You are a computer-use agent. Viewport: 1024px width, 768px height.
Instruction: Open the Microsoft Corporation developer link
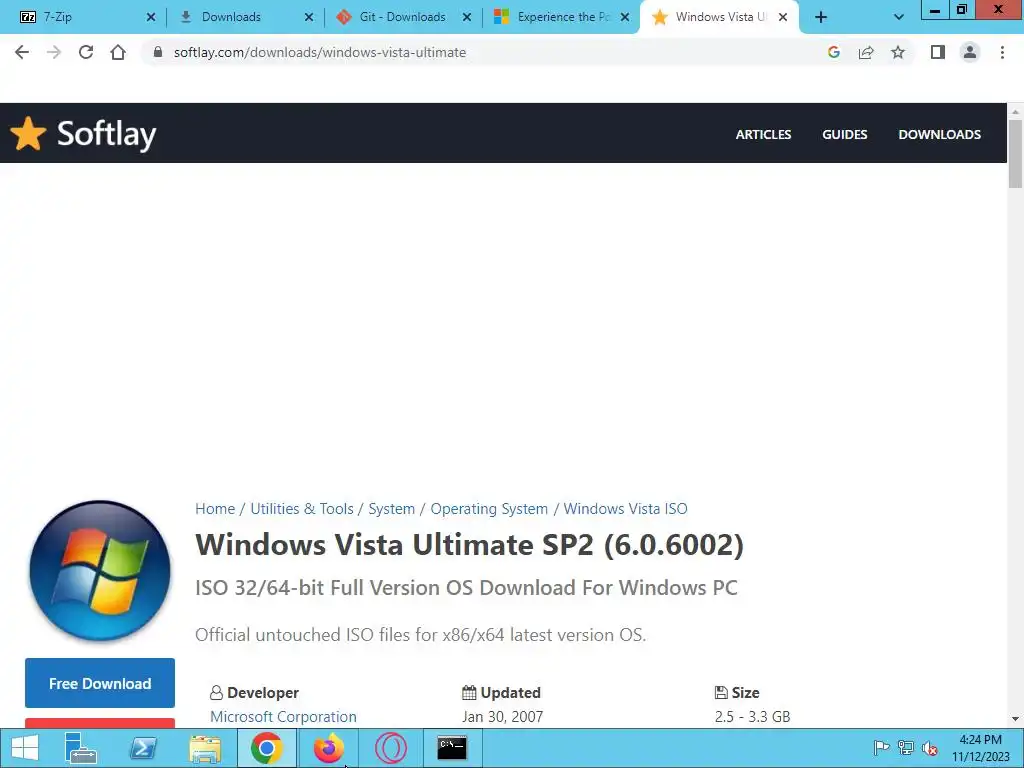tap(283, 717)
